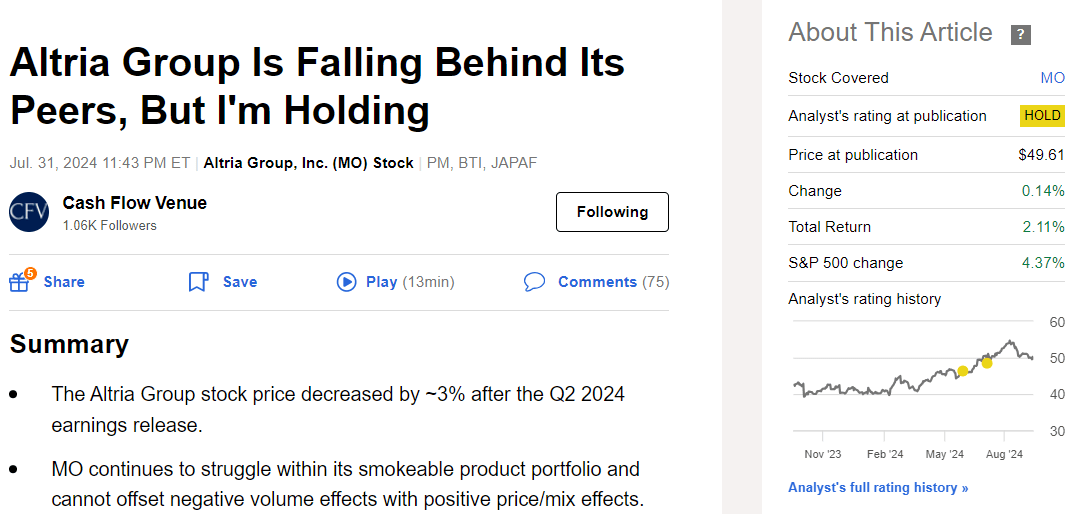Click the gift share icon

coord(20,282)
